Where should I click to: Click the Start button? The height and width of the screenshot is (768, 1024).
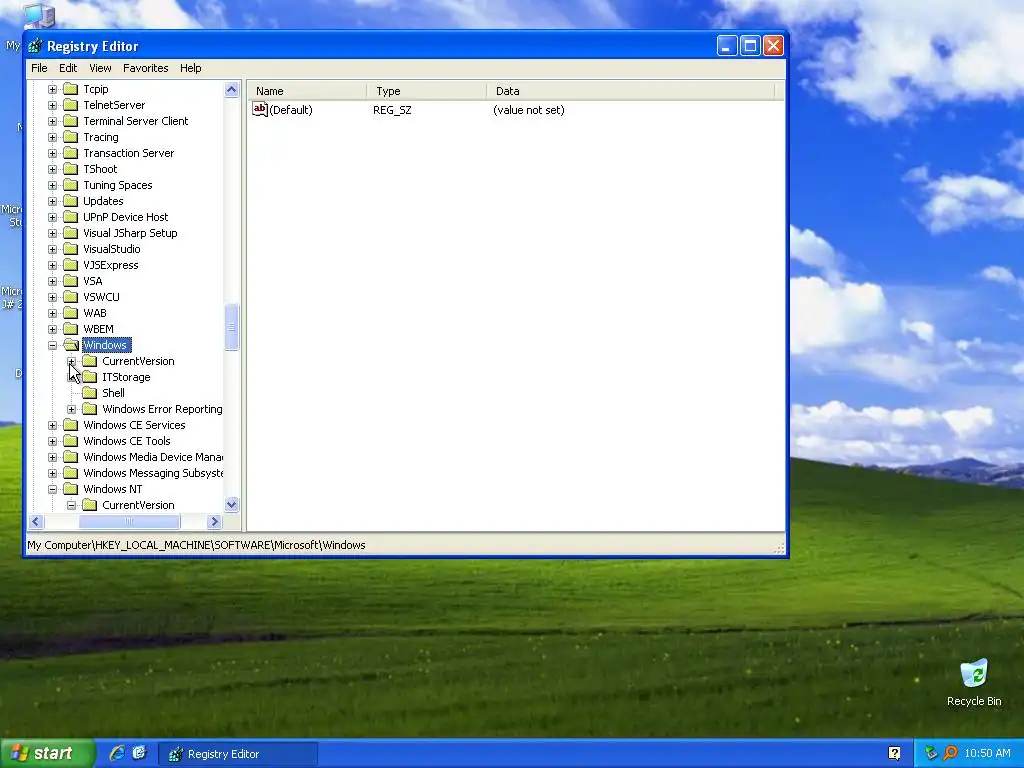point(47,753)
